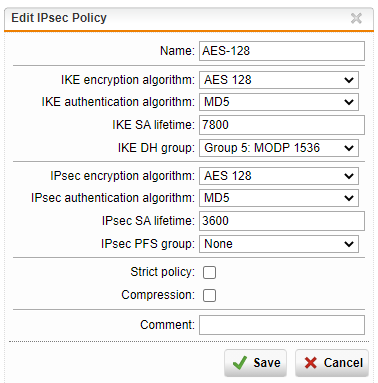Viewport: 378px width, 383px height.
Task: Expand the IPsec authentication algorithm dropdown
Action: coord(279,198)
